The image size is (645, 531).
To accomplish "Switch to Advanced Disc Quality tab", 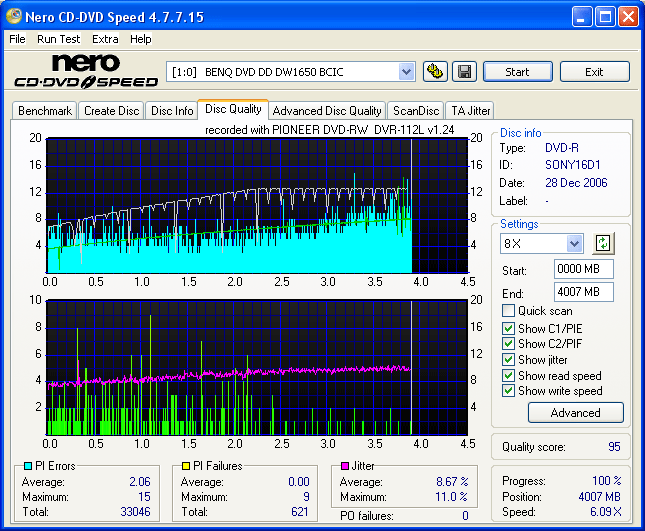I will [327, 111].
